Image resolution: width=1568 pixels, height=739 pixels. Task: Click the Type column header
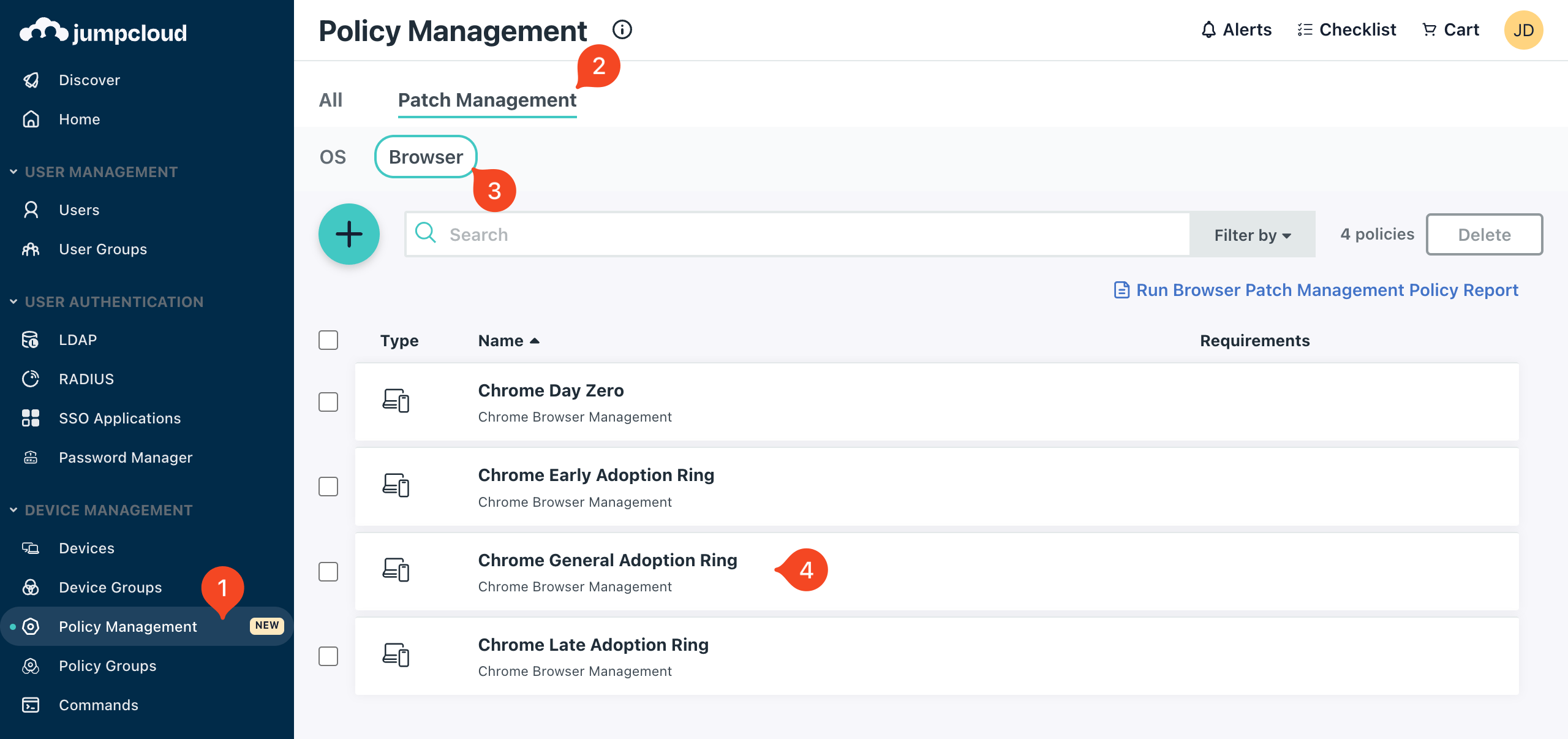pos(399,341)
